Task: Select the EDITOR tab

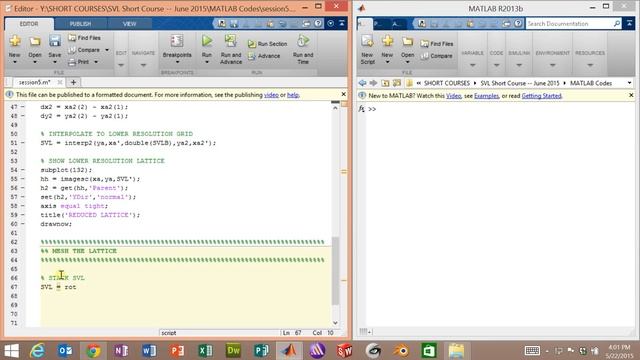Action: point(29,24)
